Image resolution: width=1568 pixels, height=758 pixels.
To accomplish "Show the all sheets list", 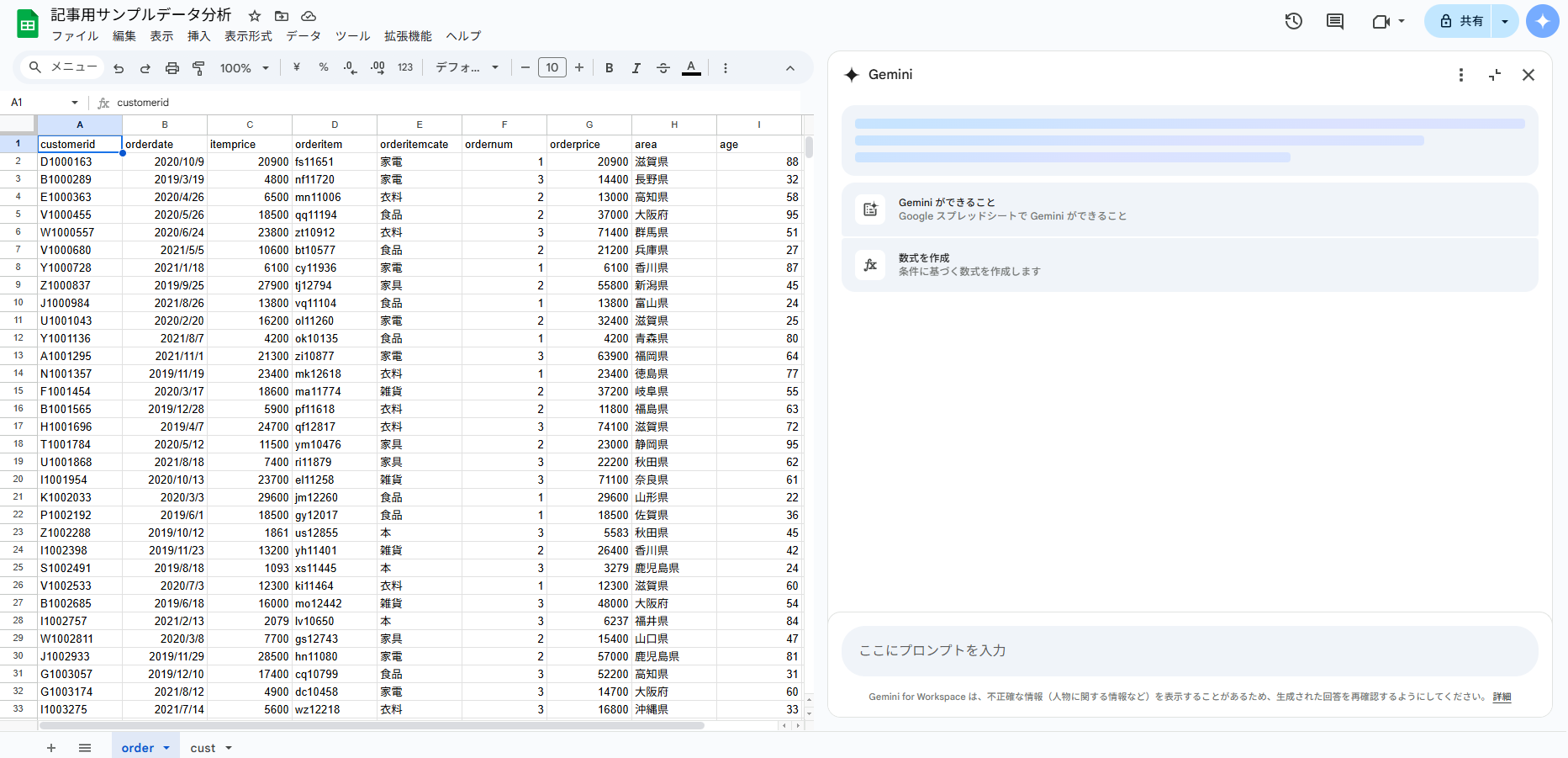I will coord(85,748).
